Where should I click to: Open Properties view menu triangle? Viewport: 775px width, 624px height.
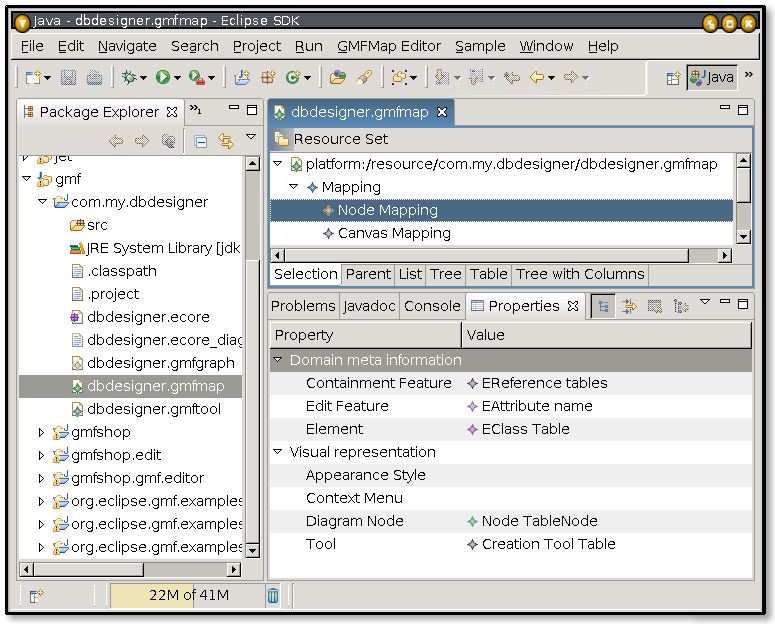tap(705, 302)
